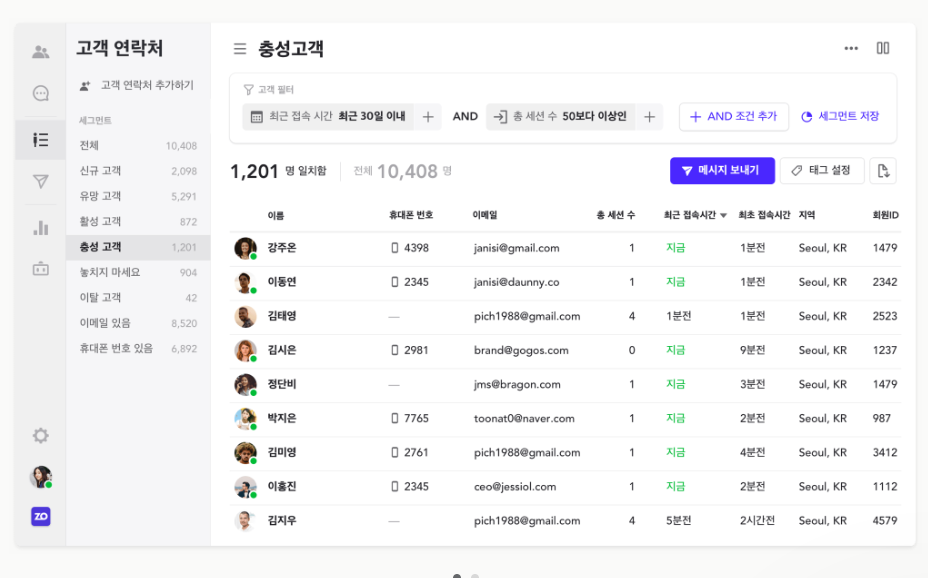This screenshot has width=928, height=578.
Task: Open more options via the ellipsis menu
Action: point(851,47)
